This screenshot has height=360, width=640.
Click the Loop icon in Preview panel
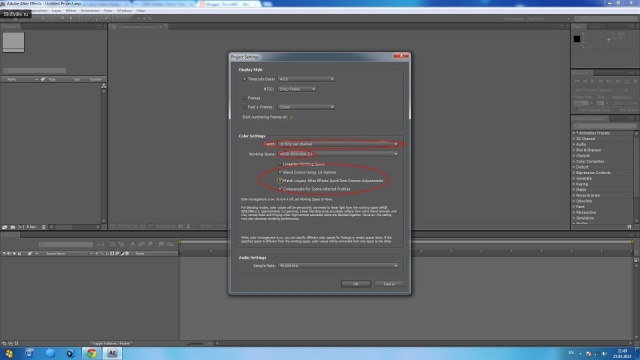(627, 81)
